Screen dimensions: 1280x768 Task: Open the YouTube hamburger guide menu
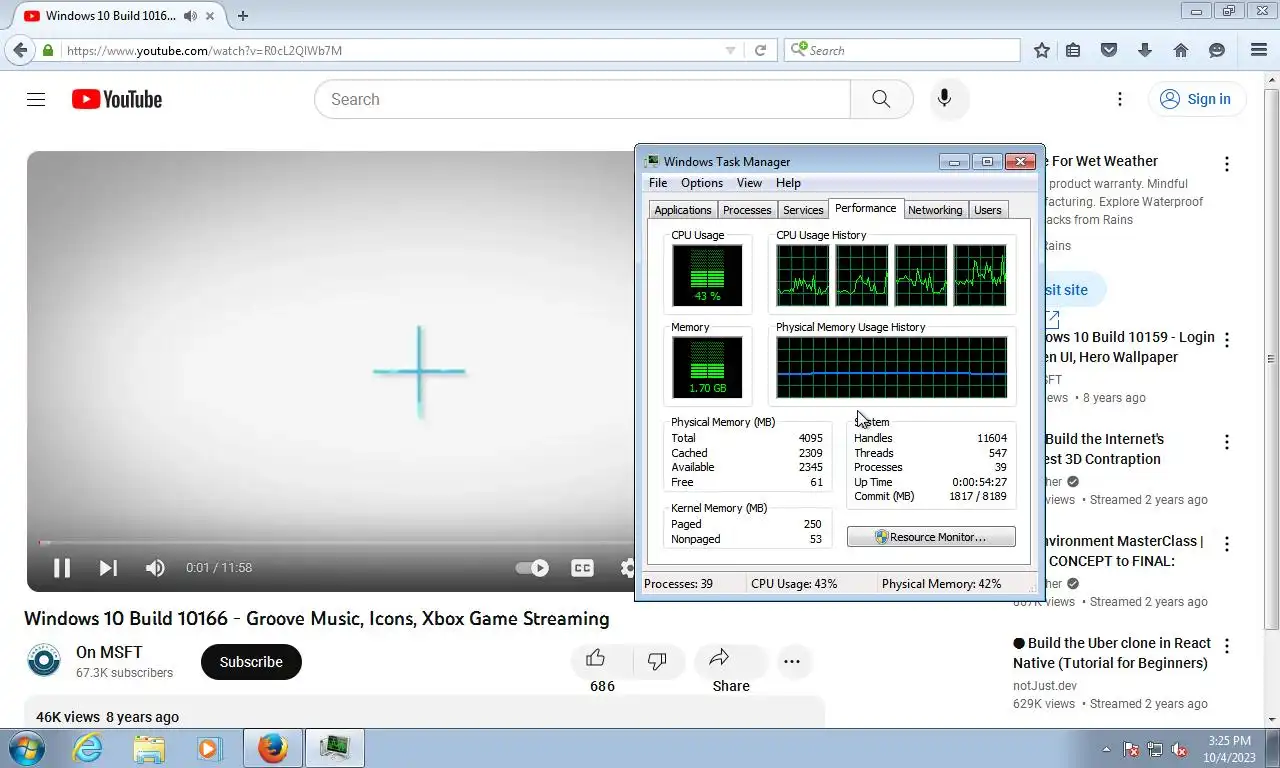(36, 99)
